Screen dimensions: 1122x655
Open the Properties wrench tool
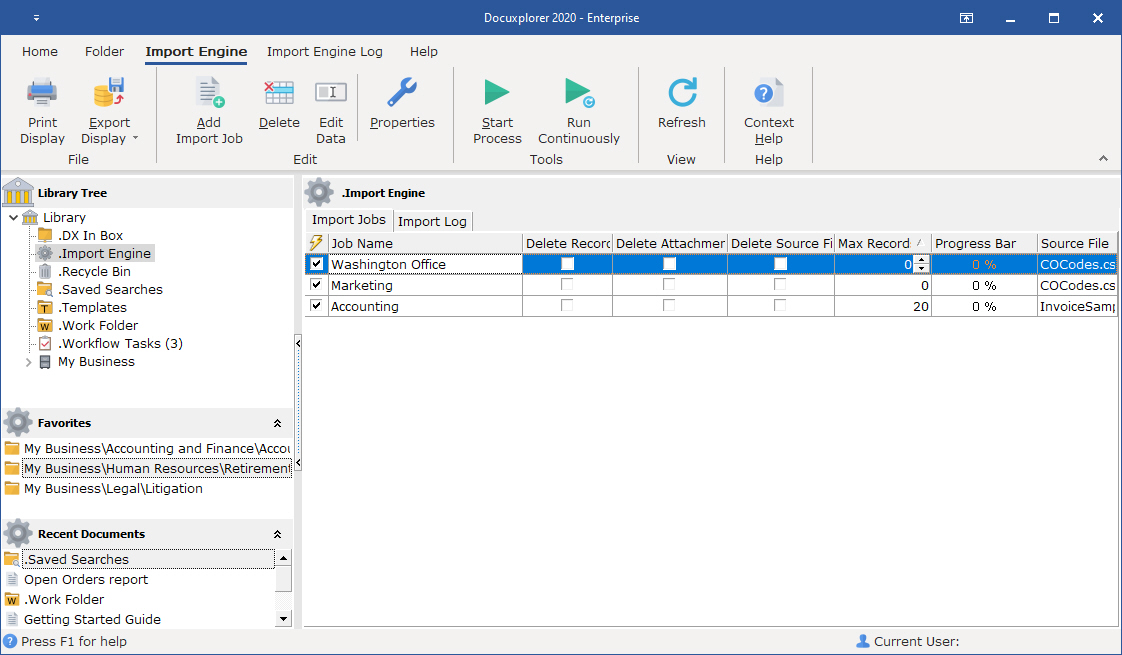pyautogui.click(x=402, y=95)
